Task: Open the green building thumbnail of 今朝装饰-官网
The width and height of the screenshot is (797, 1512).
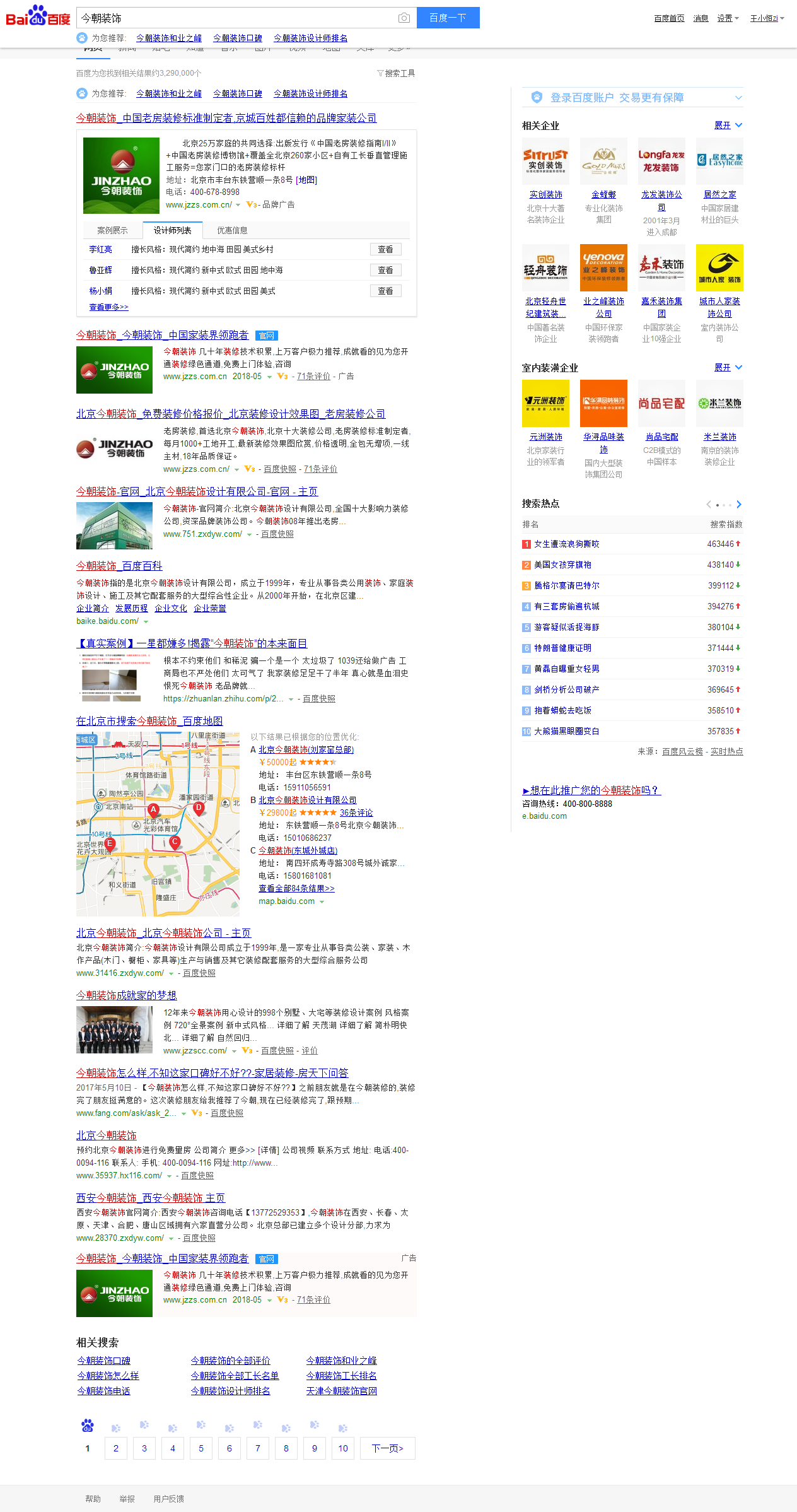Action: (x=114, y=525)
